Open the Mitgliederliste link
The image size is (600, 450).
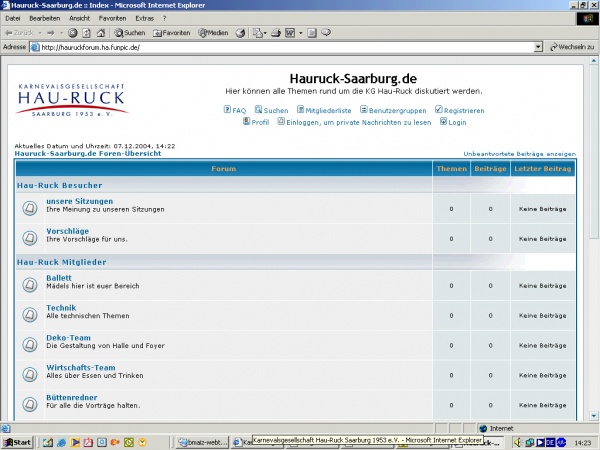point(324,110)
